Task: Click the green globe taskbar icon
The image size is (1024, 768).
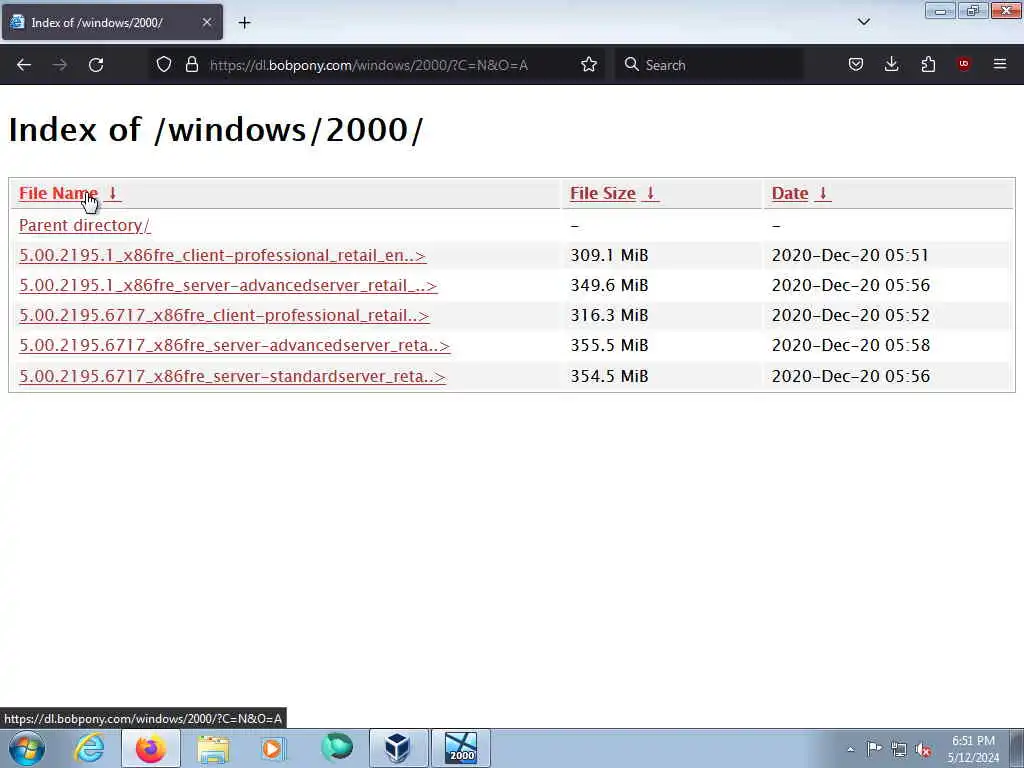Action: (336, 747)
